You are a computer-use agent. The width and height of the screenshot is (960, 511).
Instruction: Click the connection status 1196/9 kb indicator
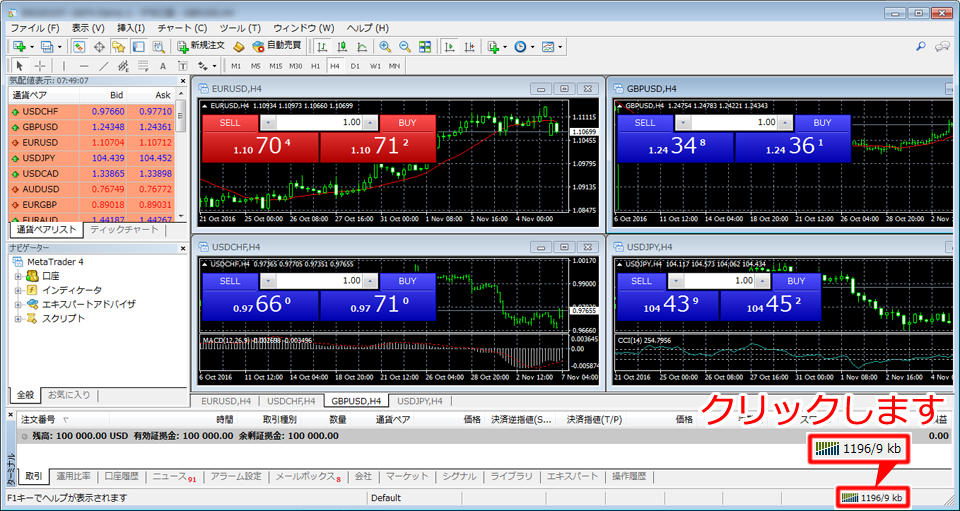tap(873, 497)
